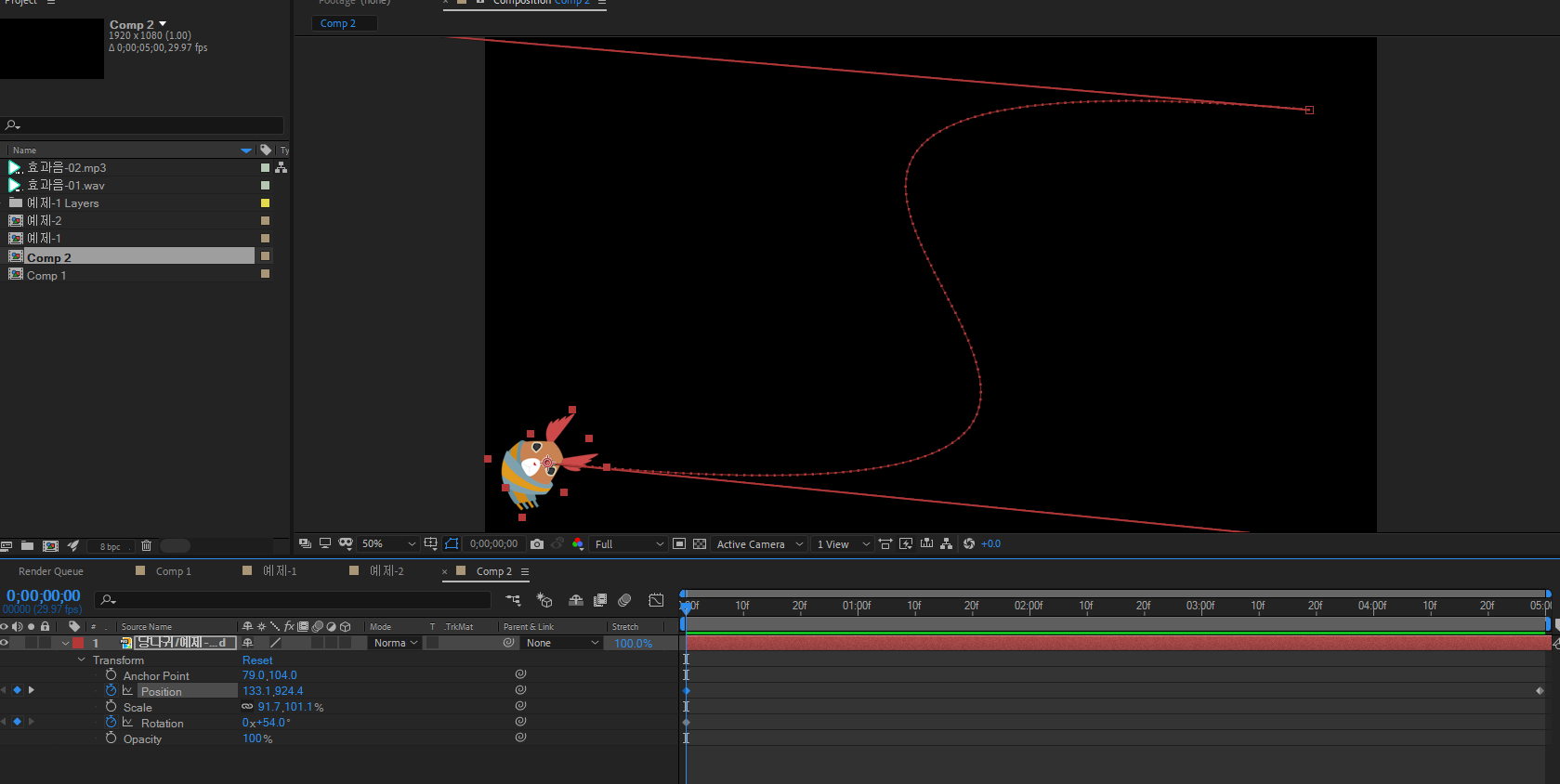Screen dimensions: 1560x784
Task: Open Comp 2 dropdown arrow in Project header
Action: pos(164,24)
